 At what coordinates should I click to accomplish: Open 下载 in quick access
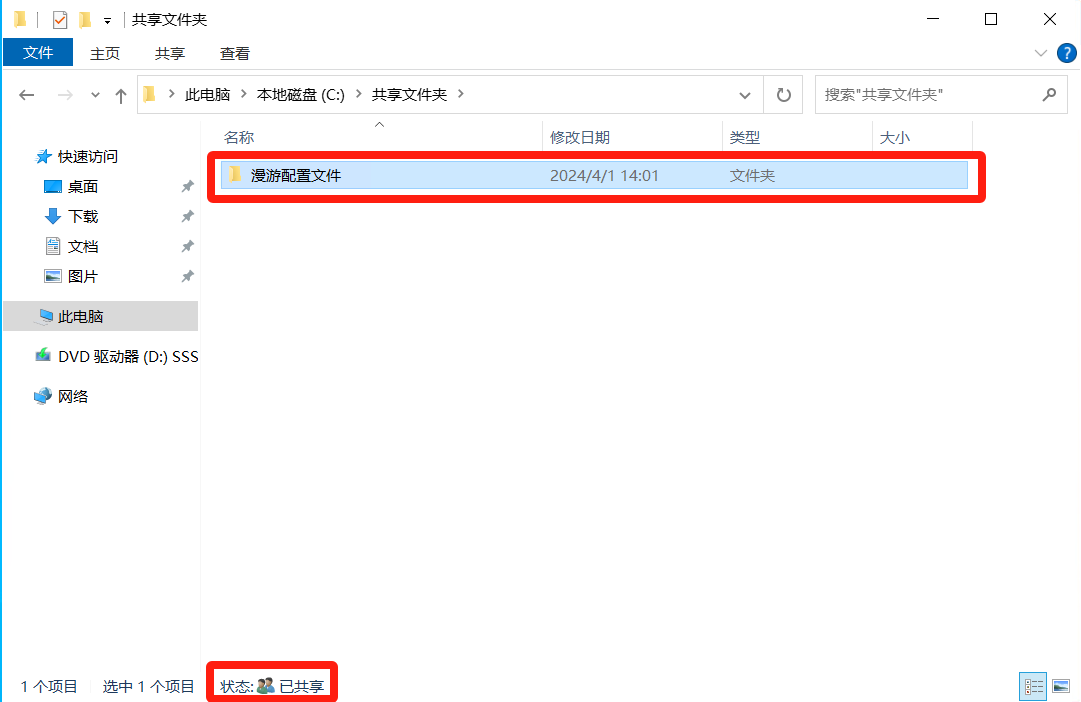tap(83, 216)
